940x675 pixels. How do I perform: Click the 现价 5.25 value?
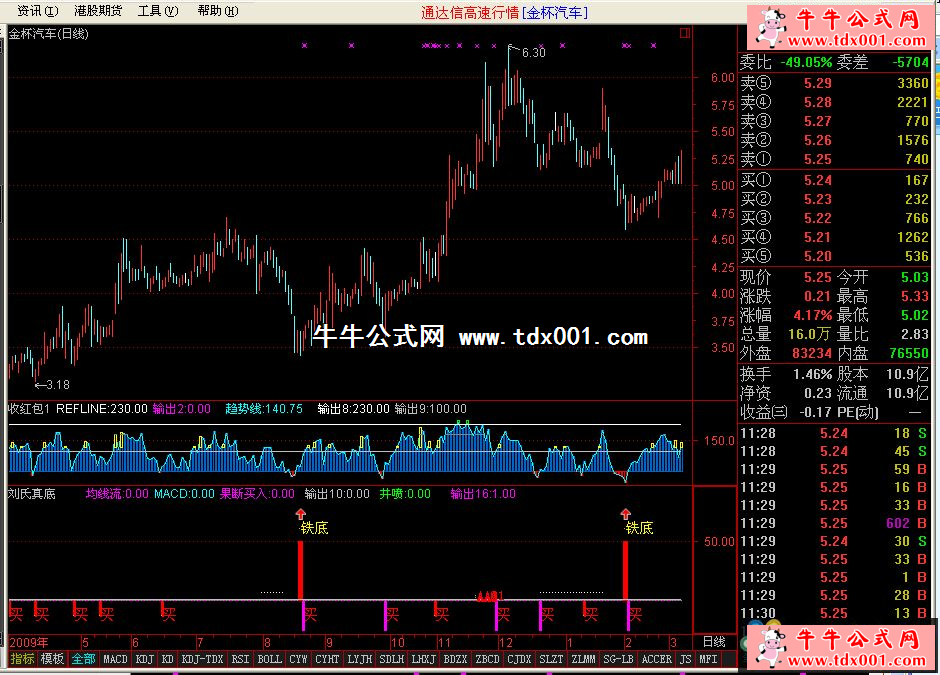tap(818, 278)
